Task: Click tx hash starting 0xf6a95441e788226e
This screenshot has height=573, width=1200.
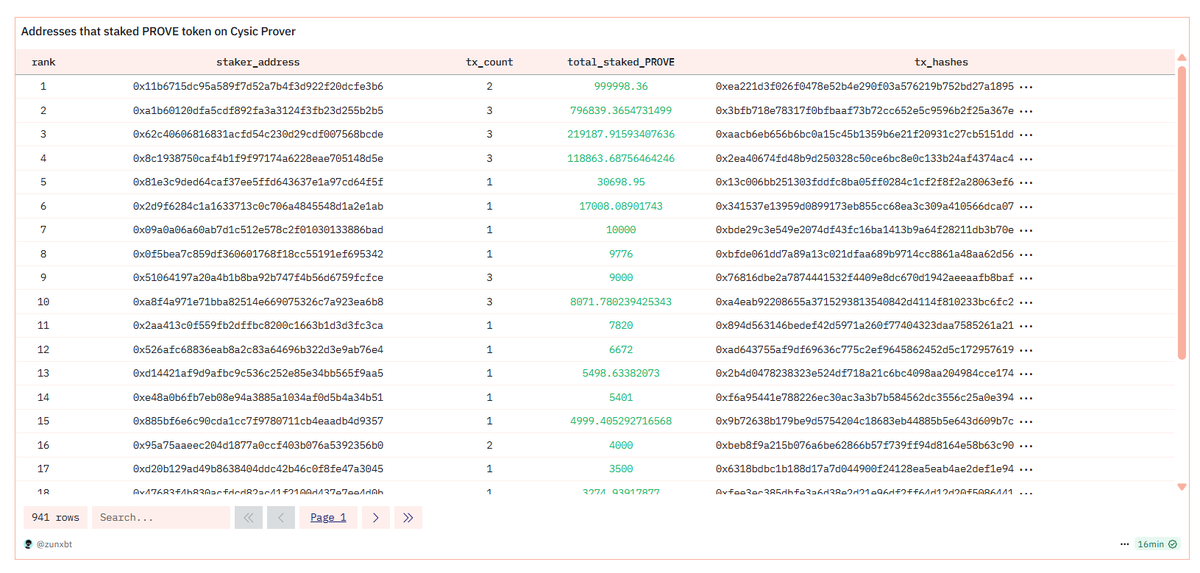Action: (865, 397)
